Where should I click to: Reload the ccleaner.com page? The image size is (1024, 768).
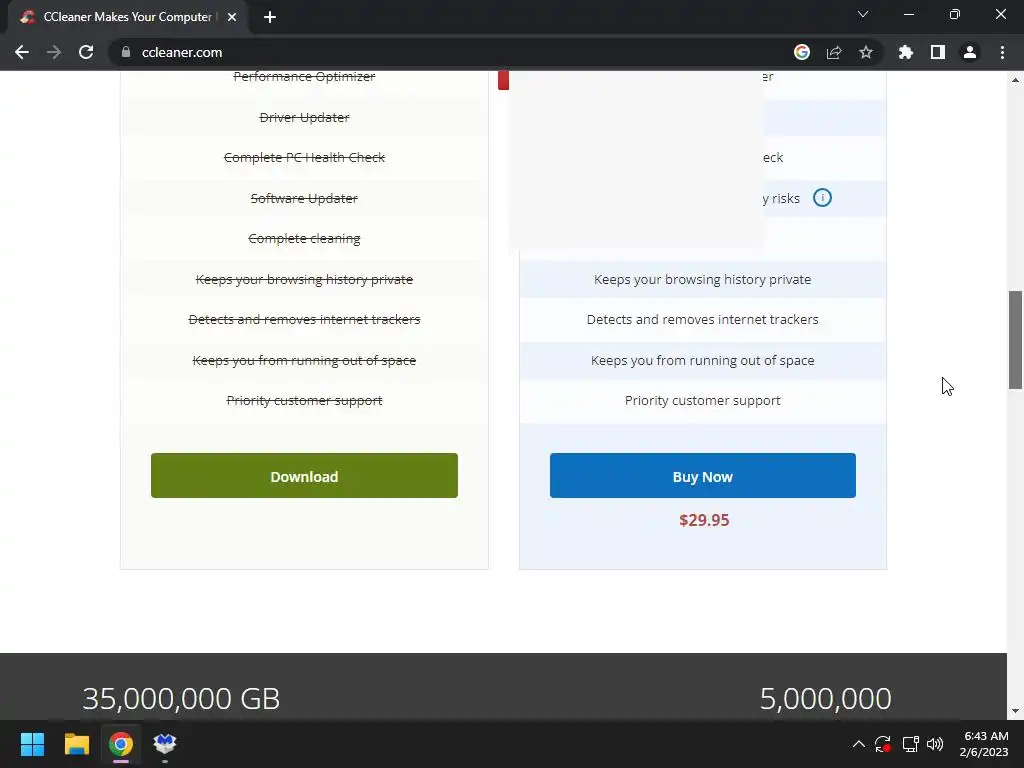[86, 52]
